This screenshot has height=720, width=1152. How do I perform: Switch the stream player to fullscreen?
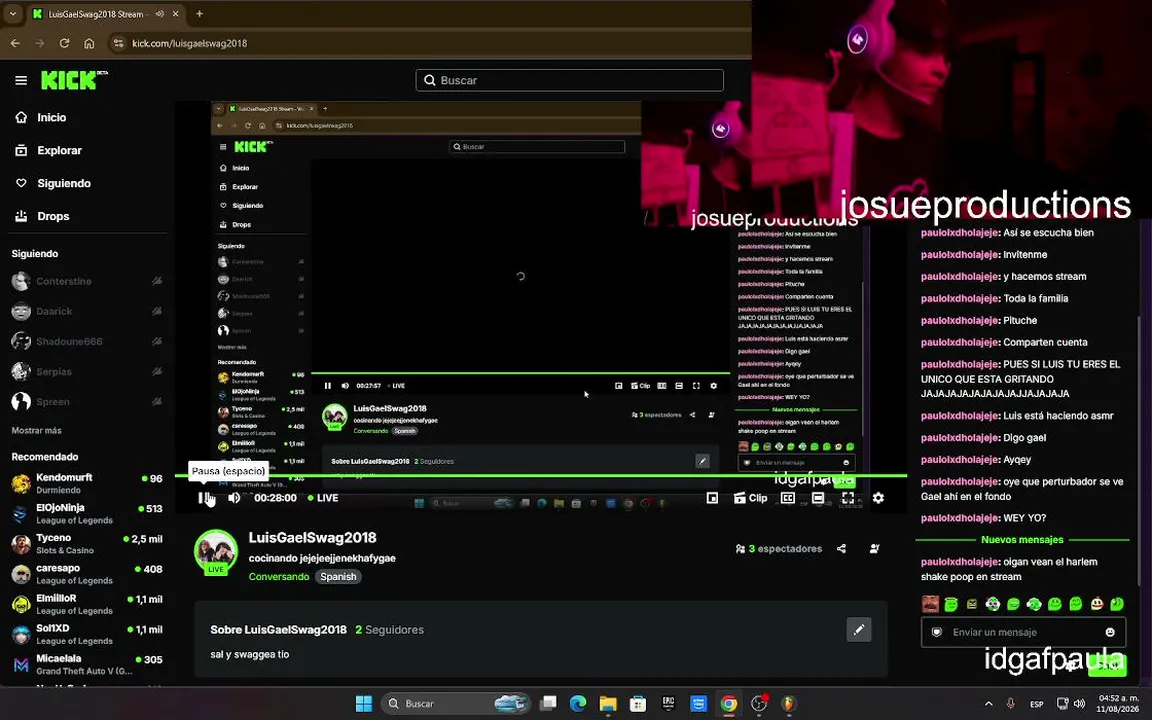point(848,498)
